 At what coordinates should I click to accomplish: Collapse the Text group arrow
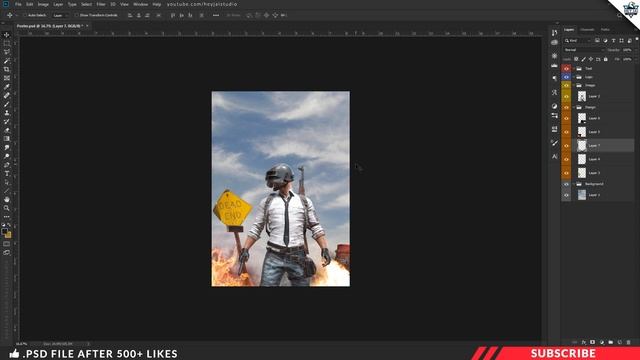click(x=574, y=69)
